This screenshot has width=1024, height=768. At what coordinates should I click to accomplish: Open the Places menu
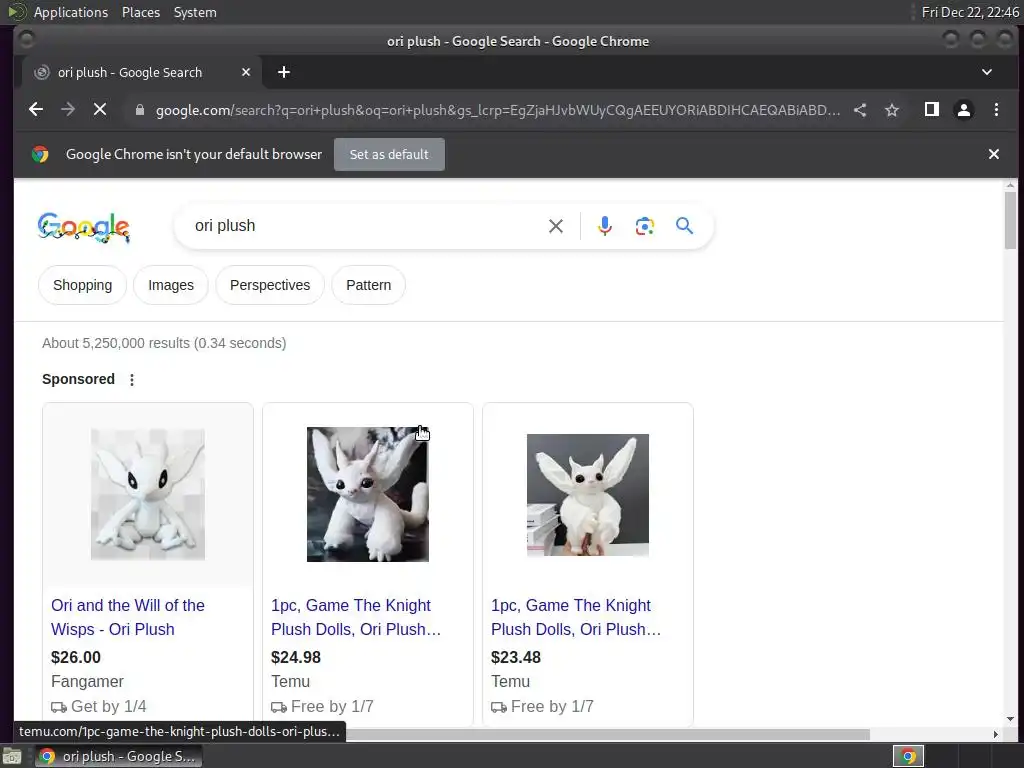[140, 12]
